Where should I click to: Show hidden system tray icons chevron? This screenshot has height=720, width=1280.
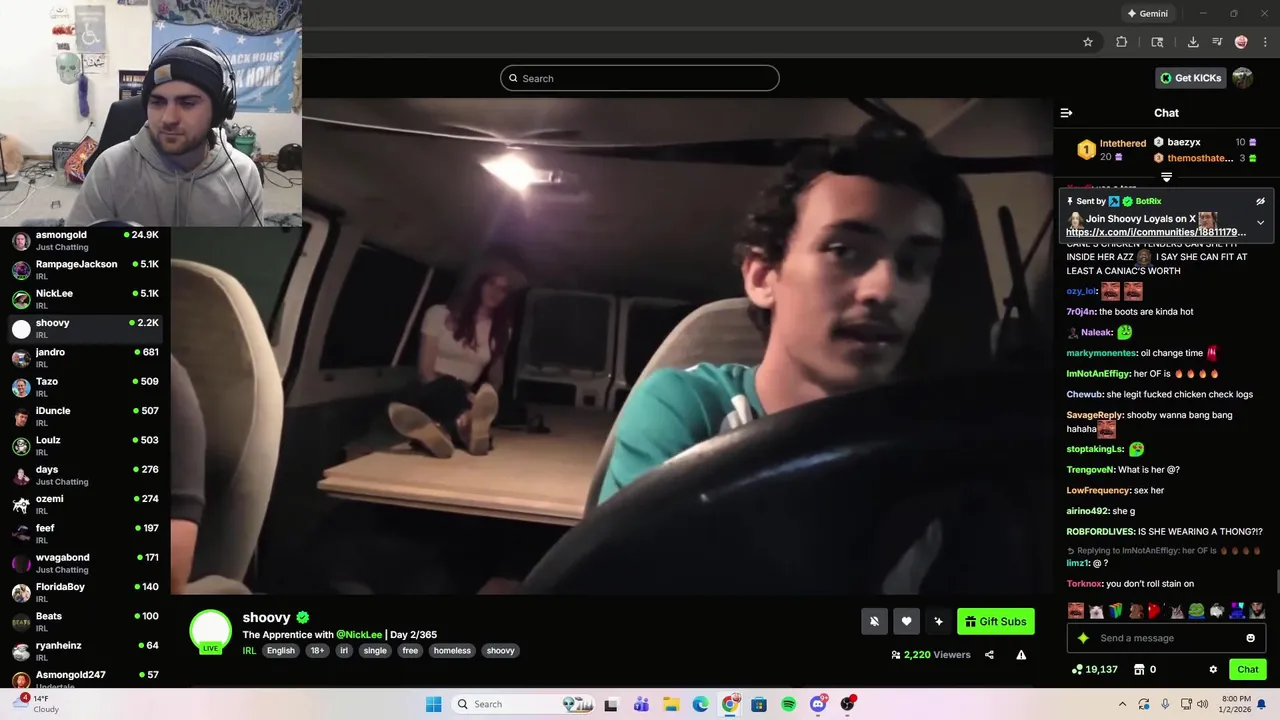coord(1122,704)
